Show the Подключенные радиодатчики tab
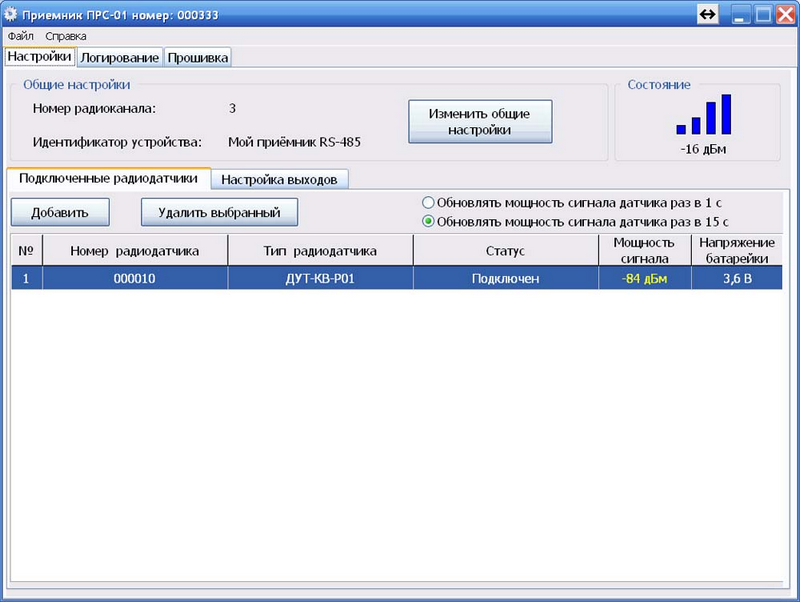800x602 pixels. click(x=108, y=178)
